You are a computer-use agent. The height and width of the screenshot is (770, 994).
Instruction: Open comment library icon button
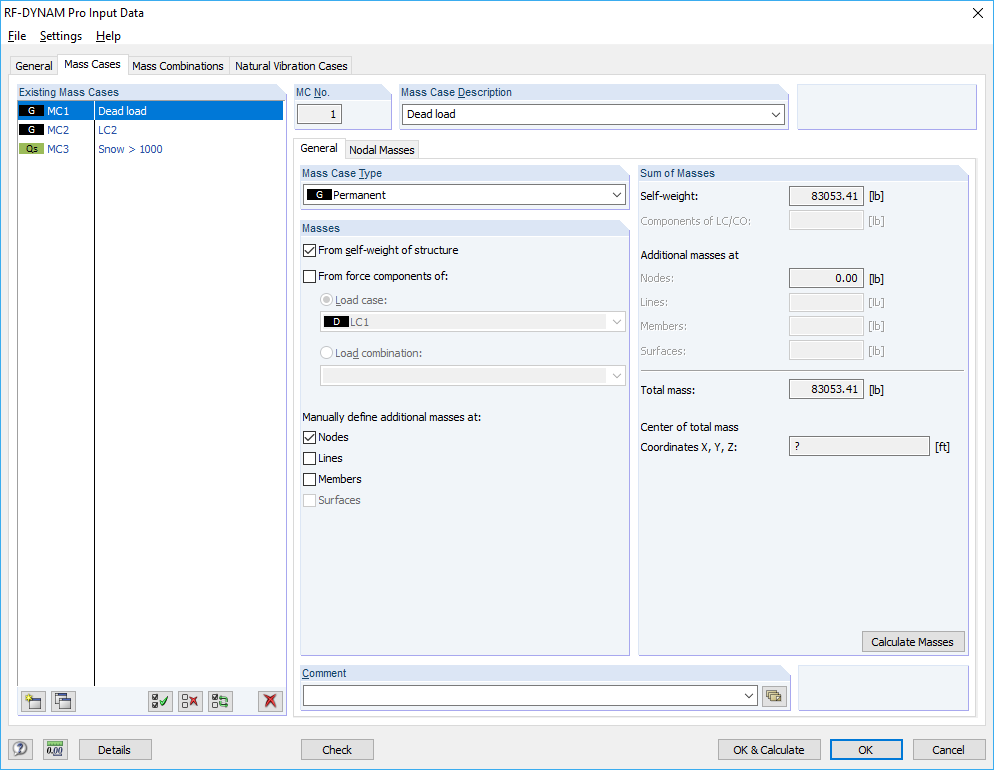[774, 696]
